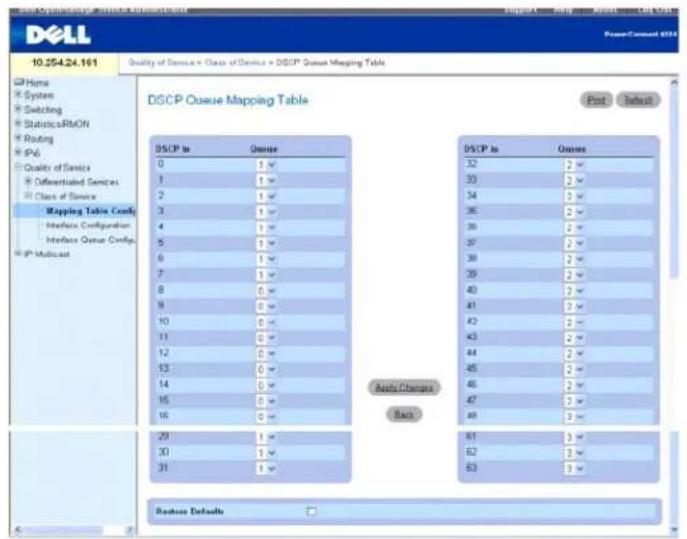The width and height of the screenshot is (687, 539).
Task: Open Queue dropdown for DSCP 5
Action: (266, 244)
